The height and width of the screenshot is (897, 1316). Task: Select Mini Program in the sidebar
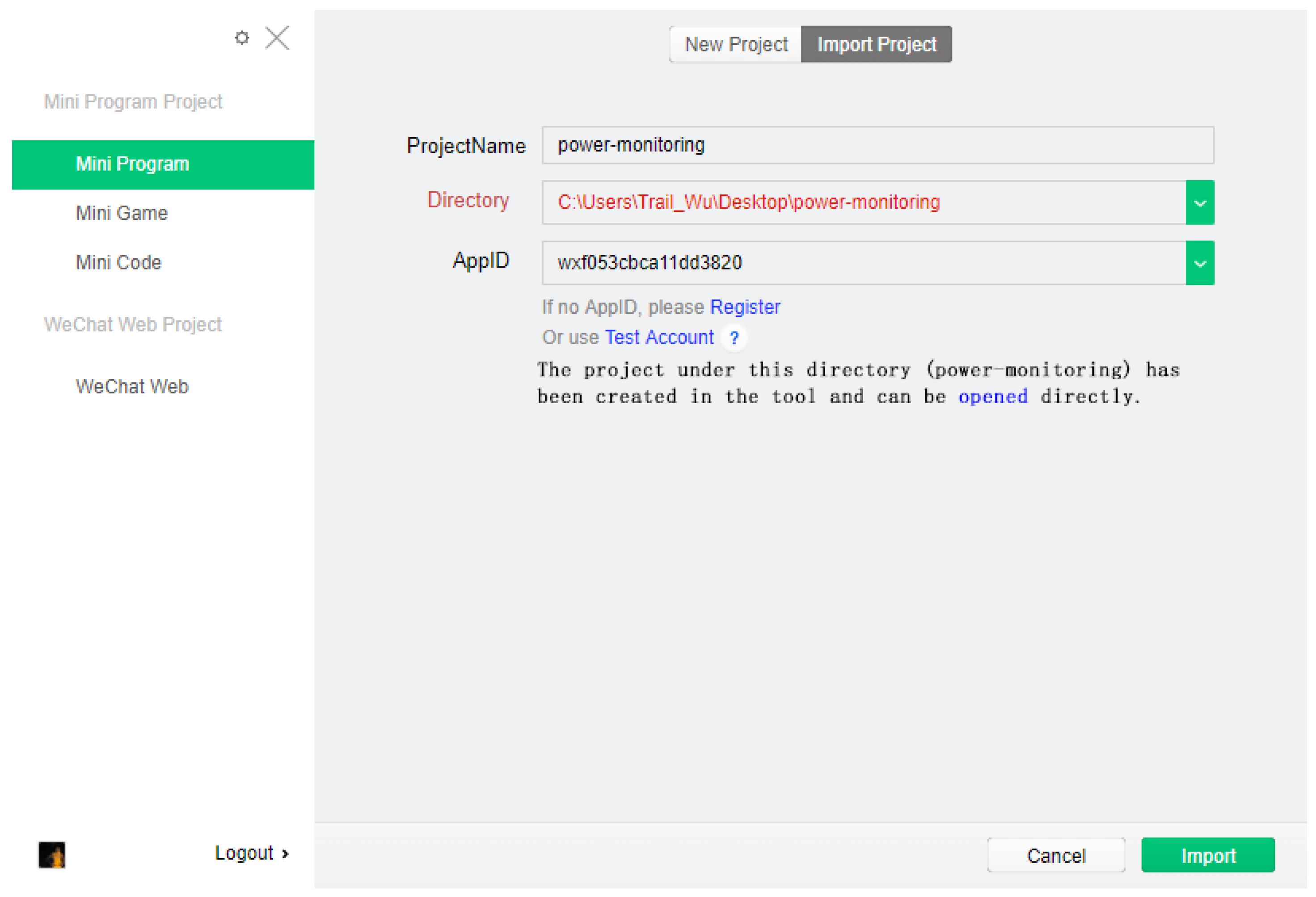[163, 164]
